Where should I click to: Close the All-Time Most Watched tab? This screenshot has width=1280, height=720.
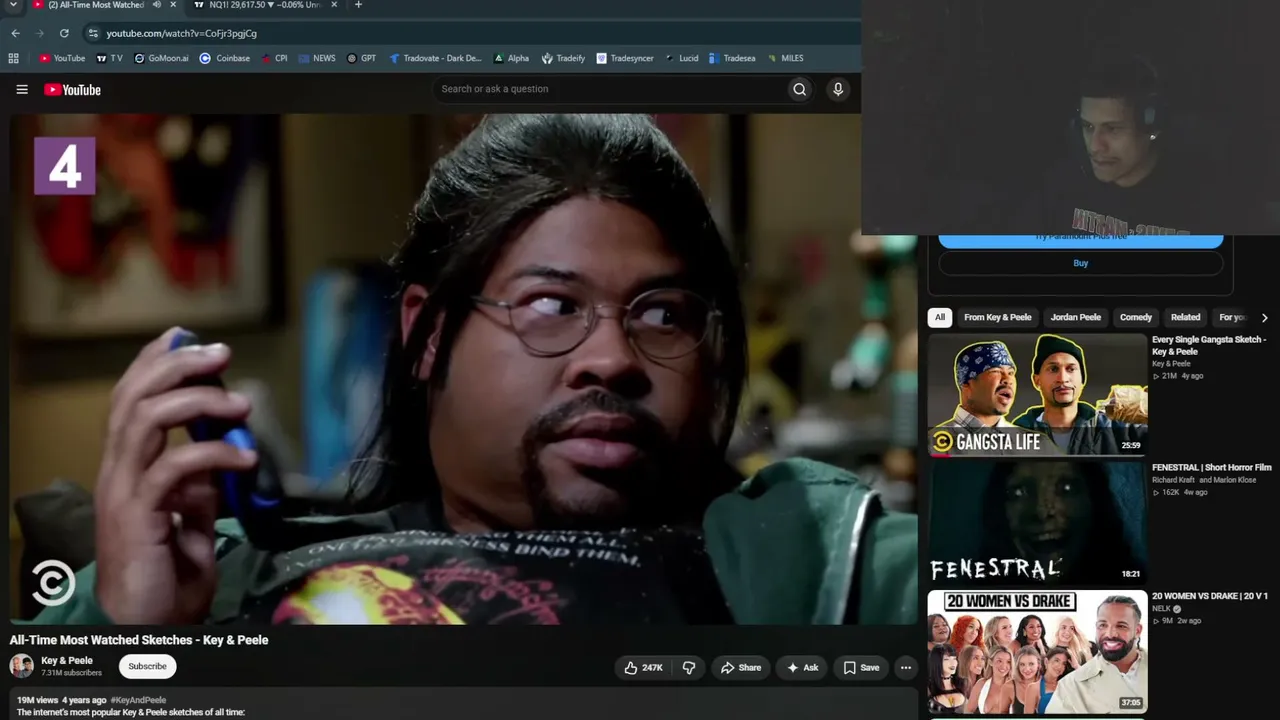[x=173, y=5]
